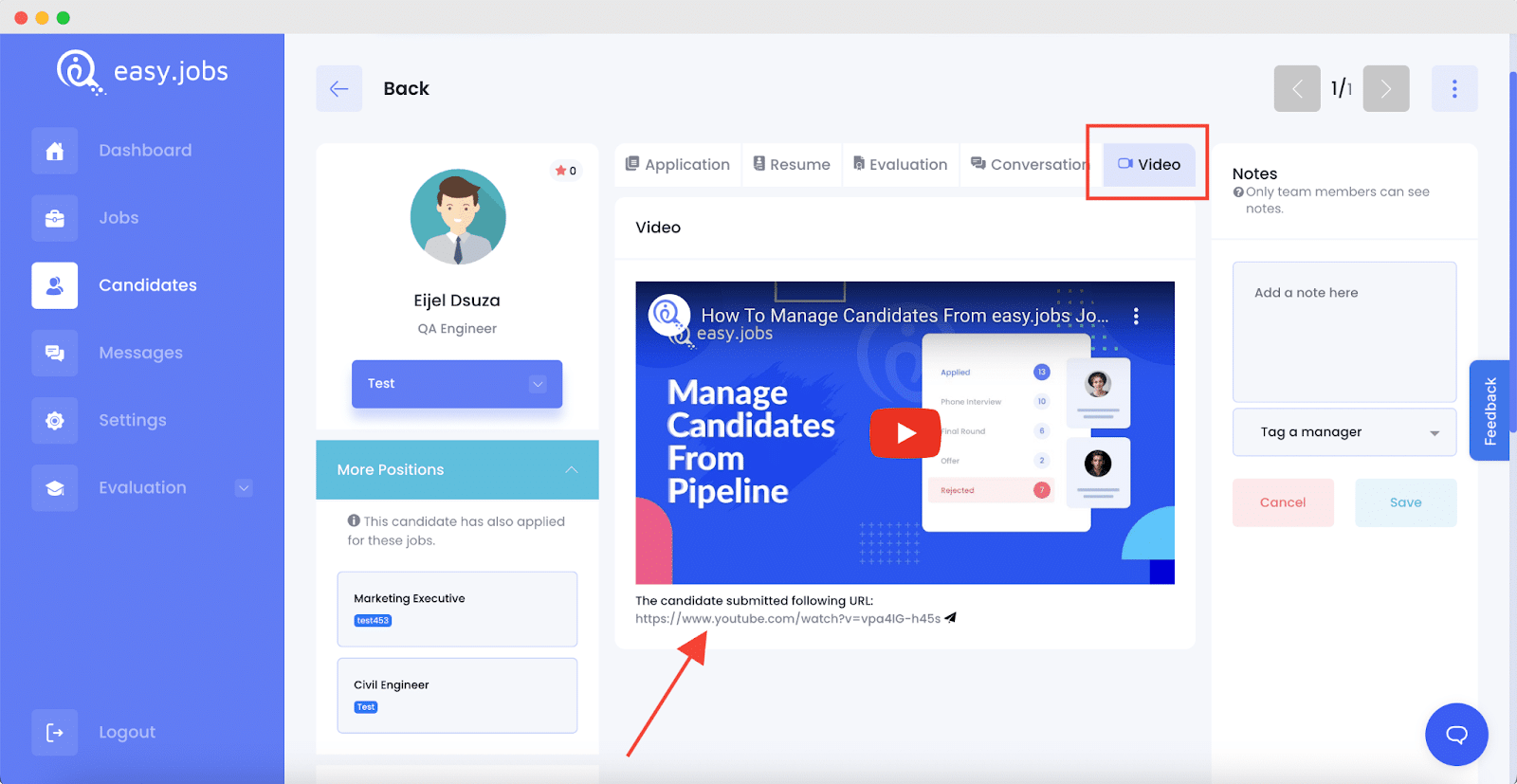Click the candidate avatar picture

point(458,217)
